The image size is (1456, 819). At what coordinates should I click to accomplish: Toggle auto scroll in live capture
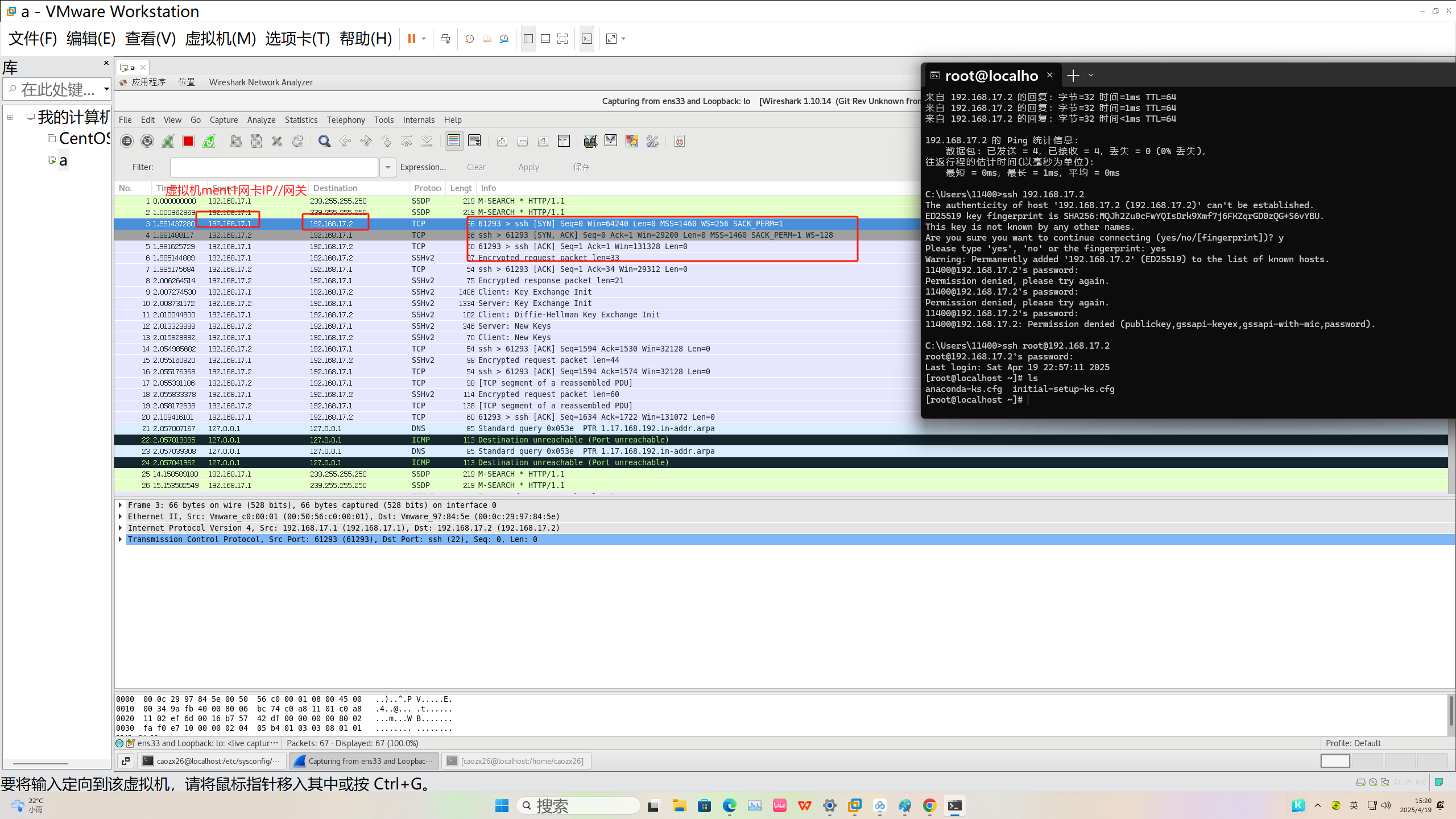coord(474,141)
